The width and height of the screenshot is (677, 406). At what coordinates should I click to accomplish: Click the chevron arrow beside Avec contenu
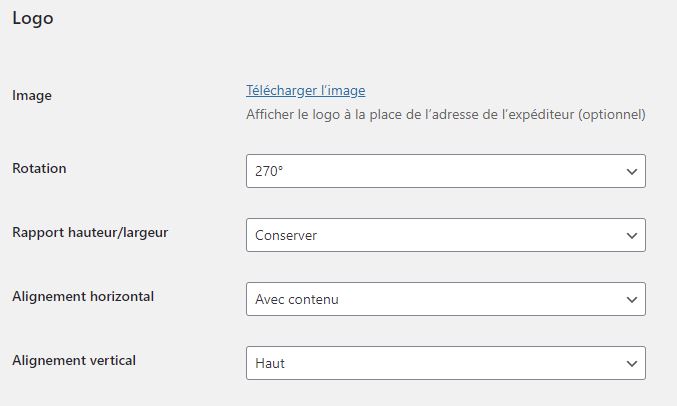pos(631,299)
